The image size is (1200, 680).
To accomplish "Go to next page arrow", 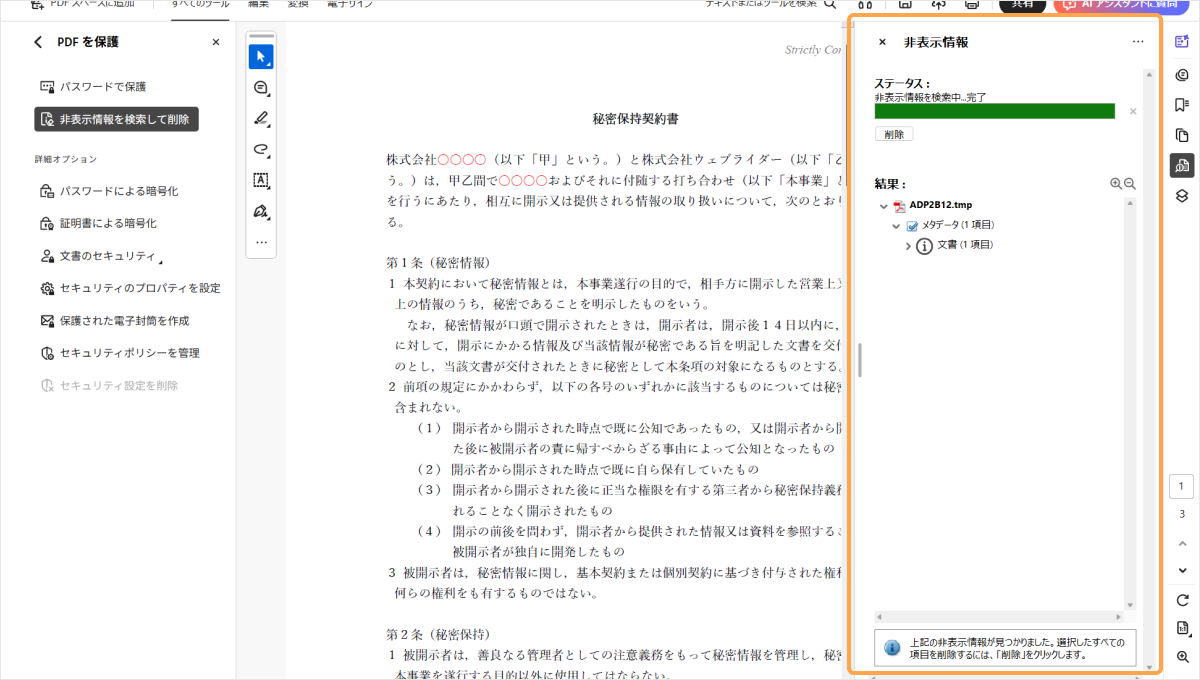I will pyautogui.click(x=1182, y=570).
